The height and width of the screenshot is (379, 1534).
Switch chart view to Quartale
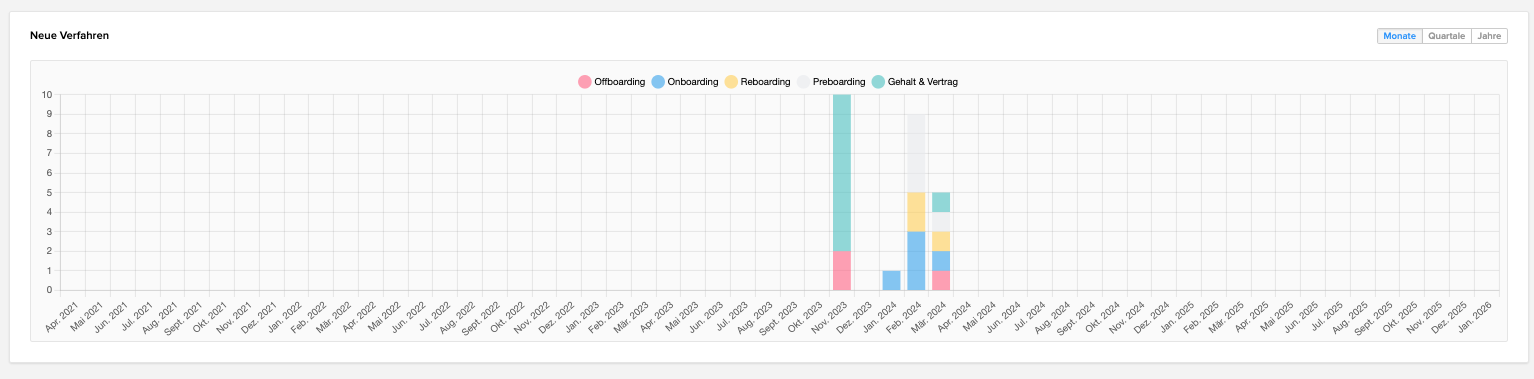(1446, 36)
